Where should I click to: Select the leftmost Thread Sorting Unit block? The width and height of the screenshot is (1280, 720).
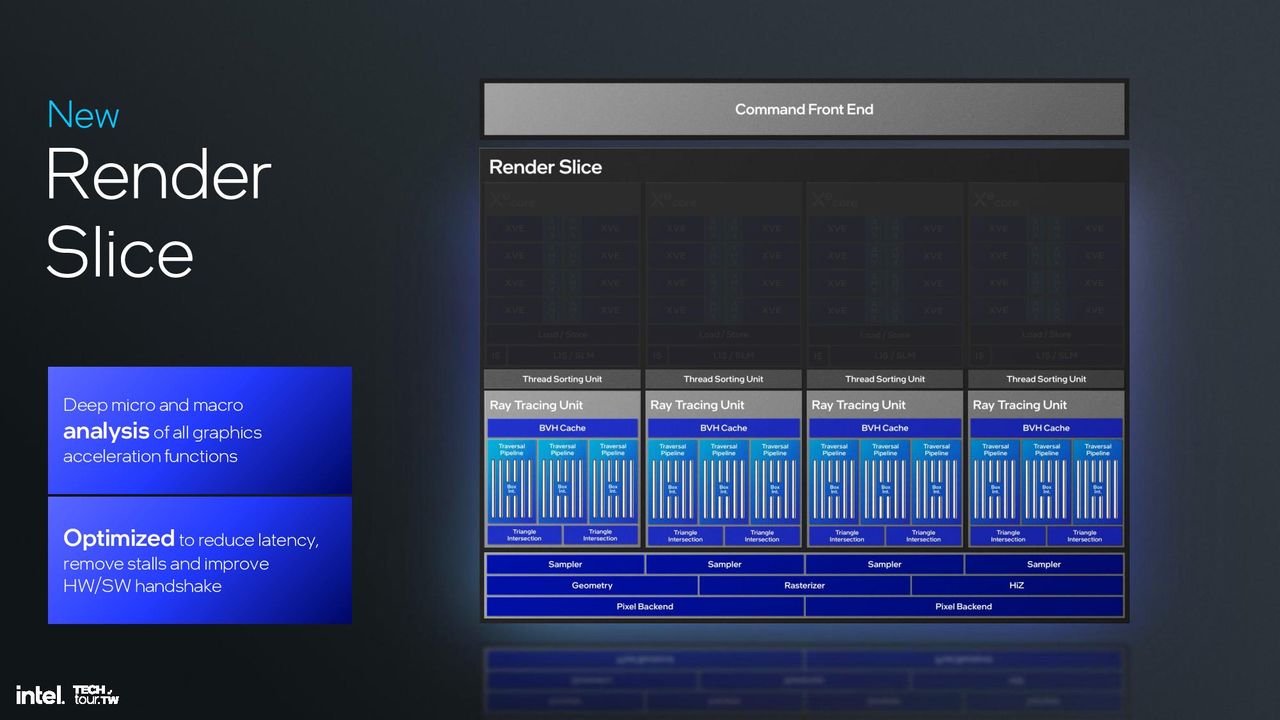click(562, 379)
